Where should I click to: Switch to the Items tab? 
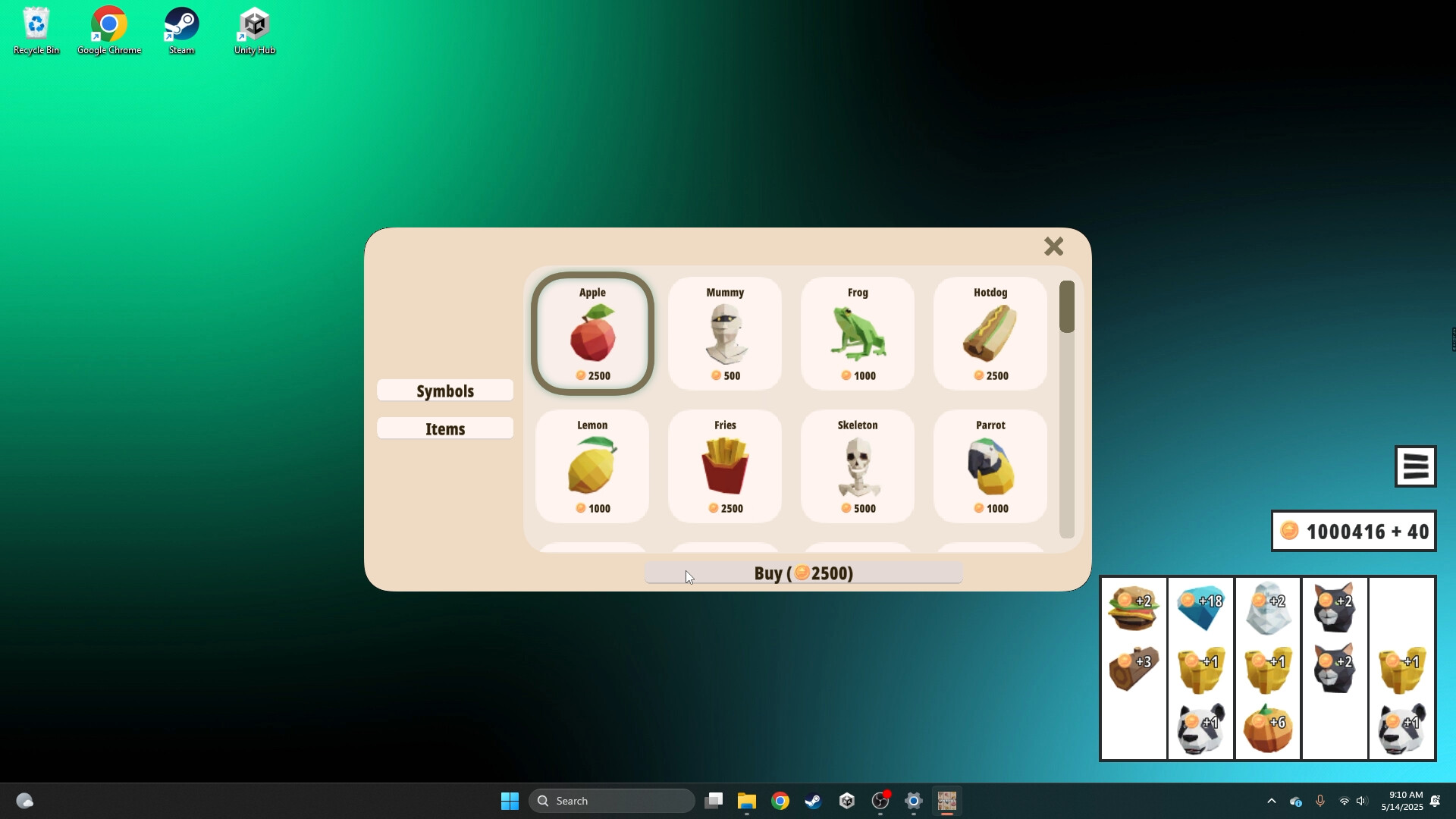pos(445,428)
